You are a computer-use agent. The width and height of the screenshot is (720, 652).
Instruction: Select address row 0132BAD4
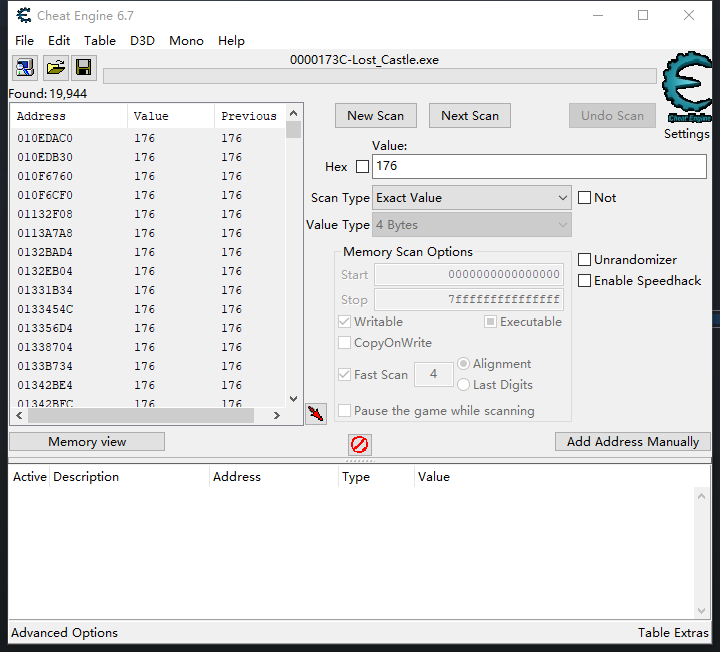(x=148, y=252)
